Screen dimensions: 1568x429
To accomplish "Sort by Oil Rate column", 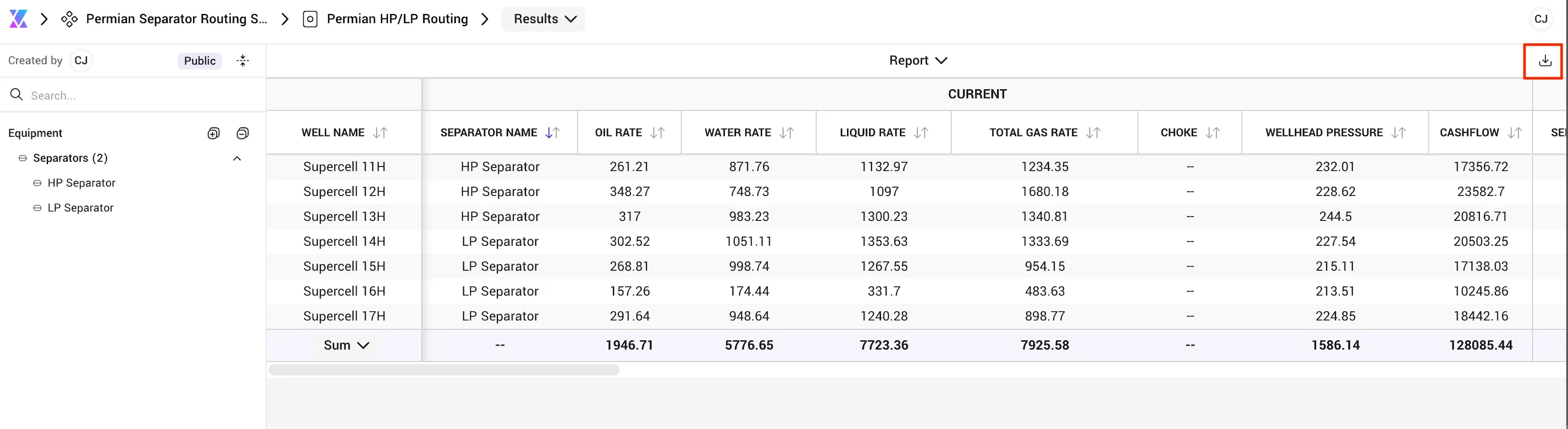I will point(658,133).
